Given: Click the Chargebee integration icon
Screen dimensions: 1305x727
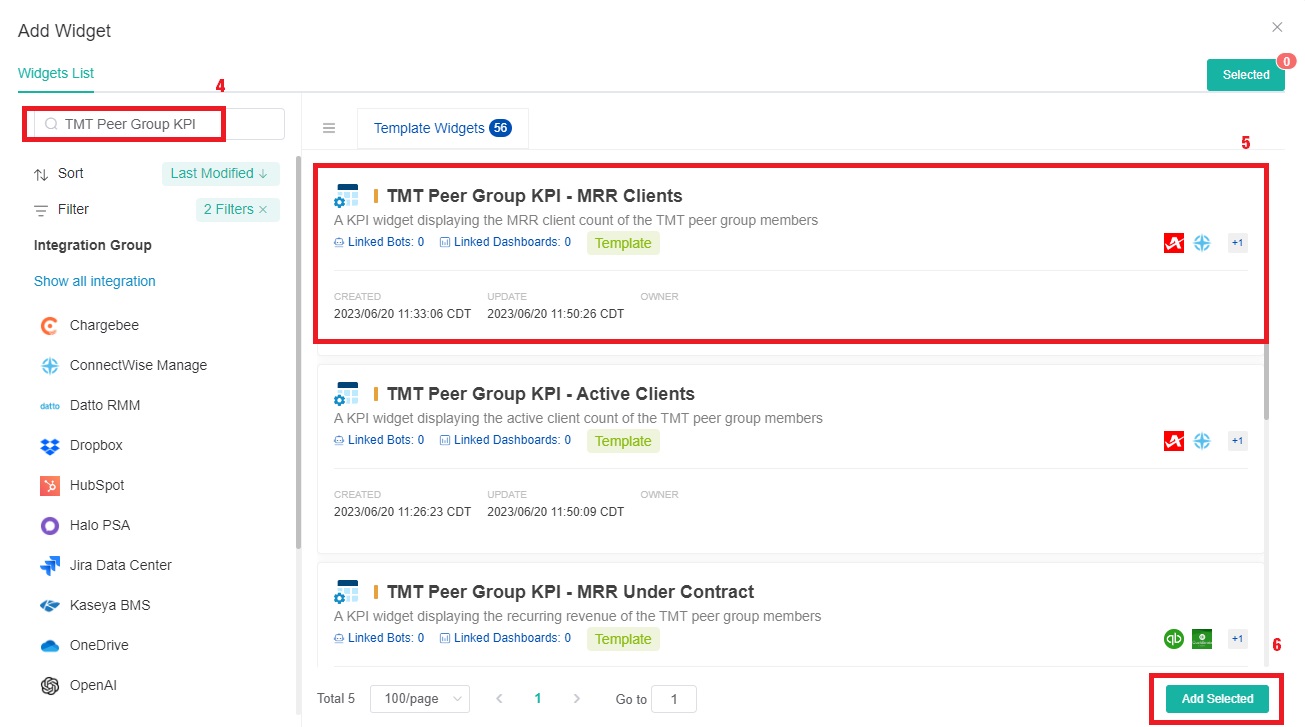Looking at the screenshot, I should [50, 326].
